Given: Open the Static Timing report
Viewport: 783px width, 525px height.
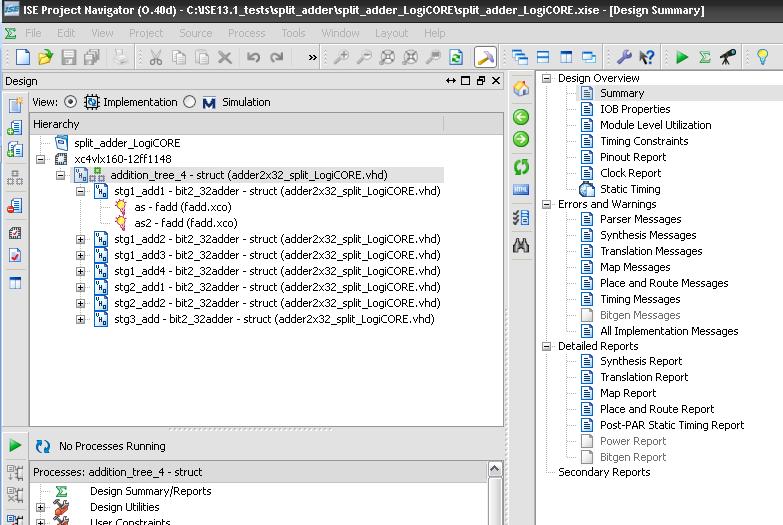Looking at the screenshot, I should click(630, 189).
